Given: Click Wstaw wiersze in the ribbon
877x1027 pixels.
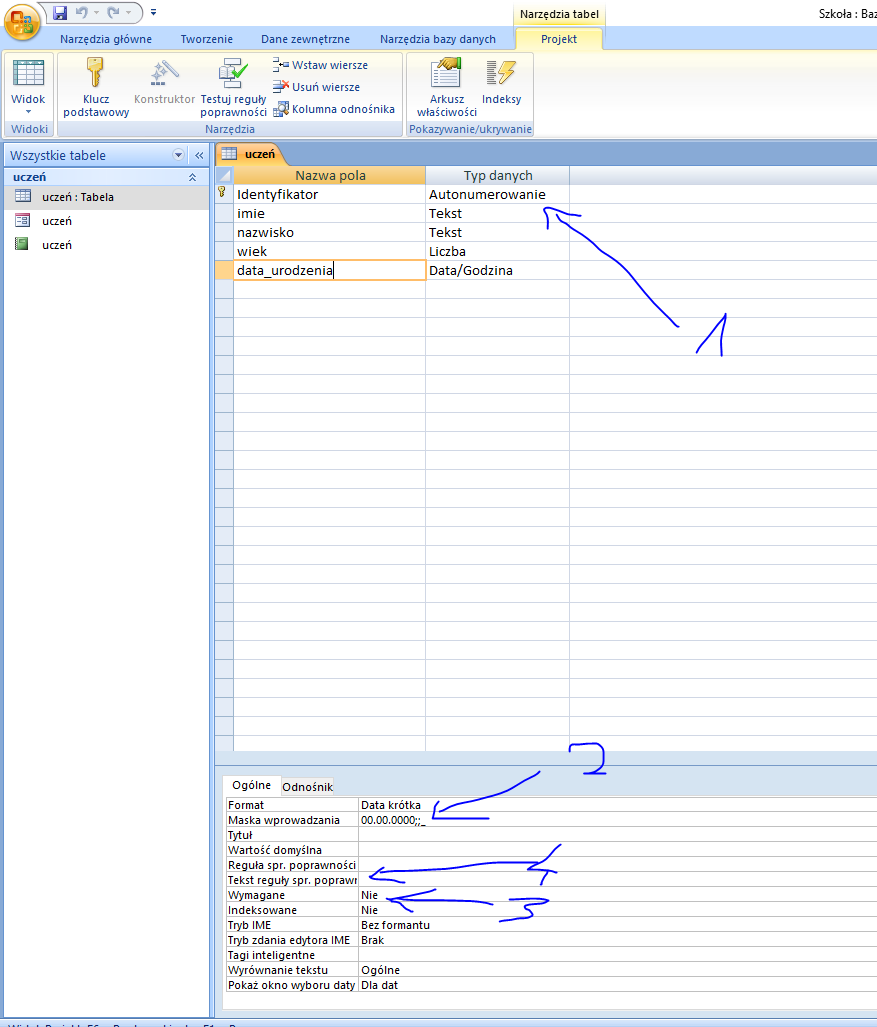Looking at the screenshot, I should click(x=320, y=65).
